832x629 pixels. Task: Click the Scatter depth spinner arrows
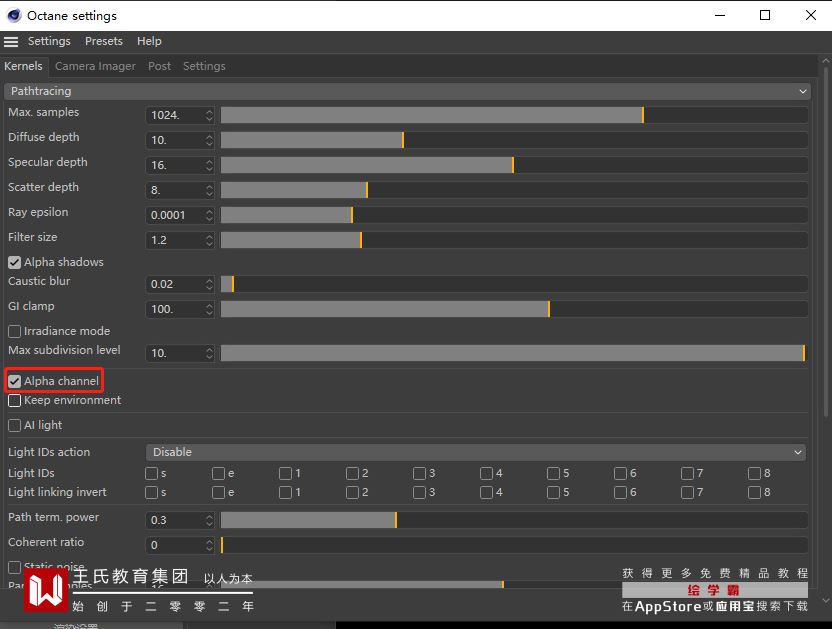[x=210, y=190]
